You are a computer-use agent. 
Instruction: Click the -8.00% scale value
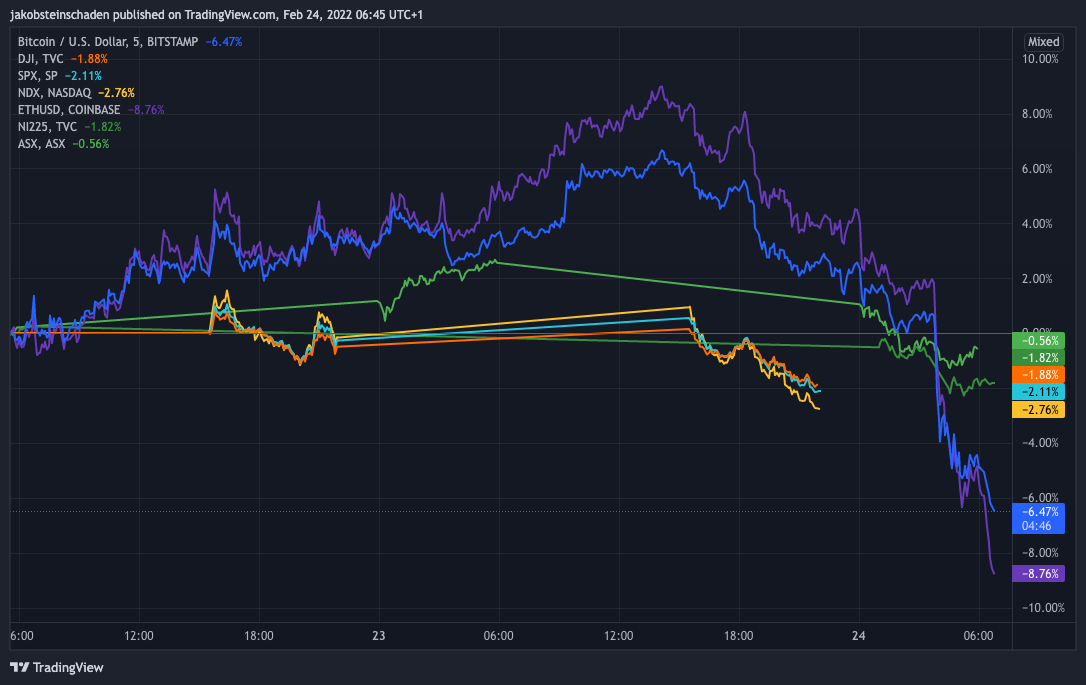point(1040,553)
